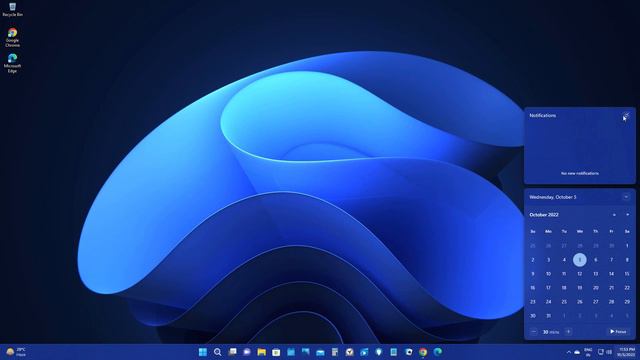Switch input language via ENG indicator
Screen dimensions: 640x360
click(x=588, y=352)
